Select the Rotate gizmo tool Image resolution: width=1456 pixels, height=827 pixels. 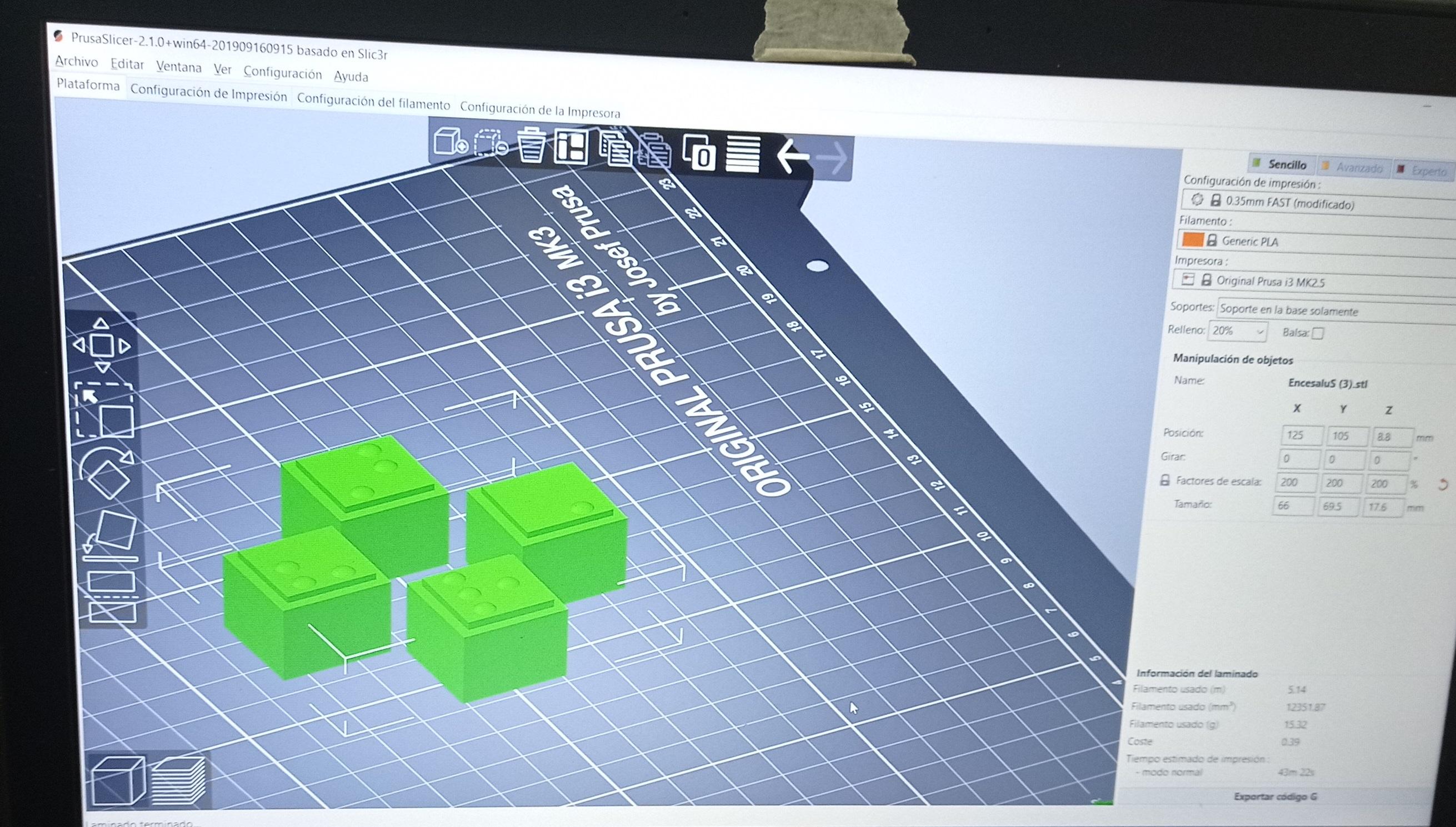(108, 473)
